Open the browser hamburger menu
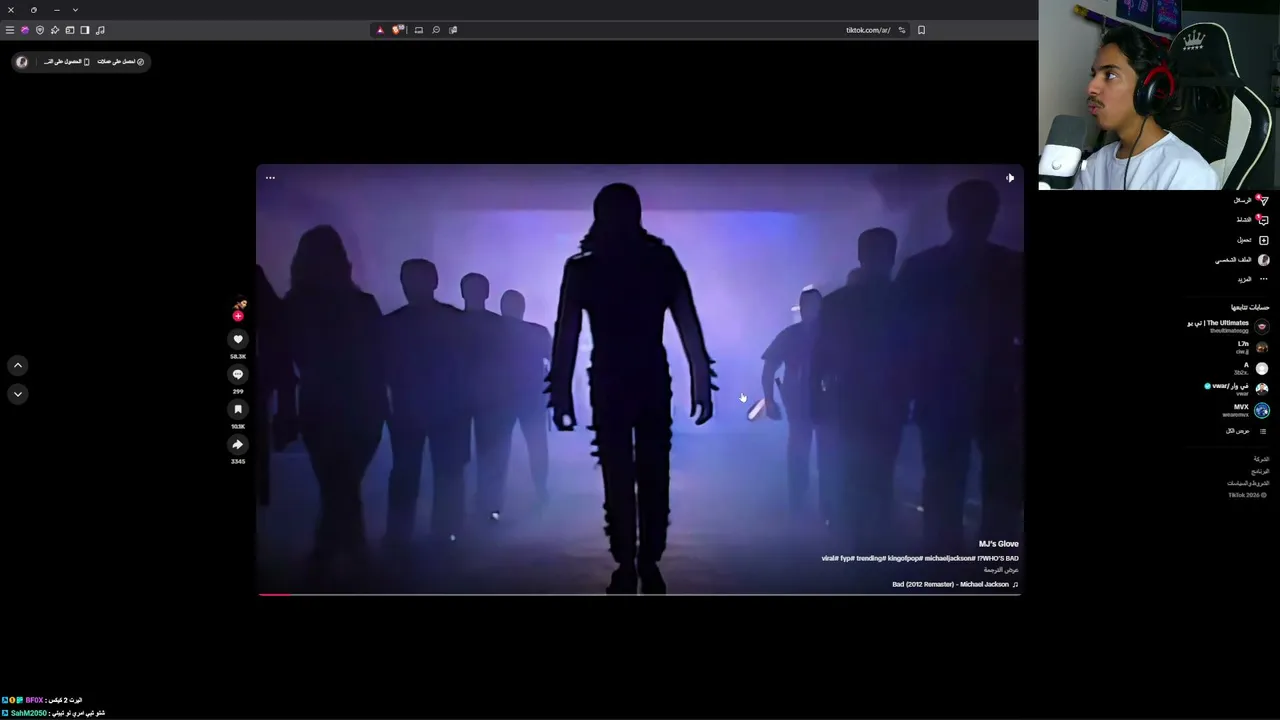The image size is (1280, 720). point(10,30)
